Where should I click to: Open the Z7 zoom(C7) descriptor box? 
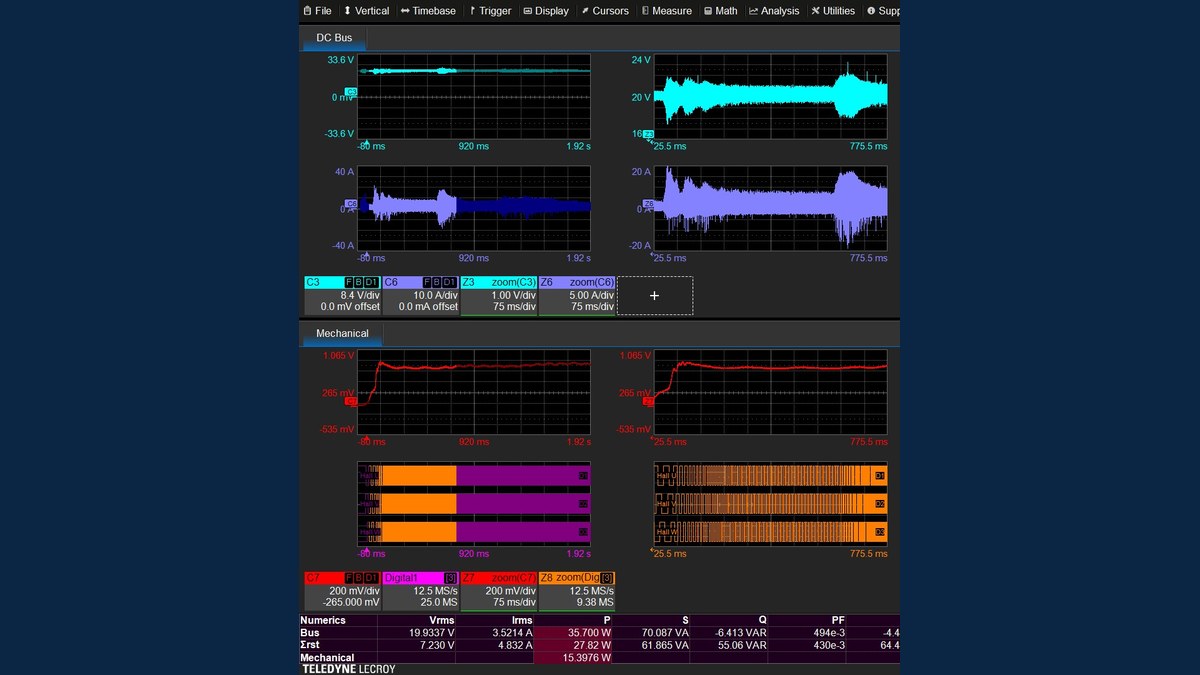click(498, 590)
